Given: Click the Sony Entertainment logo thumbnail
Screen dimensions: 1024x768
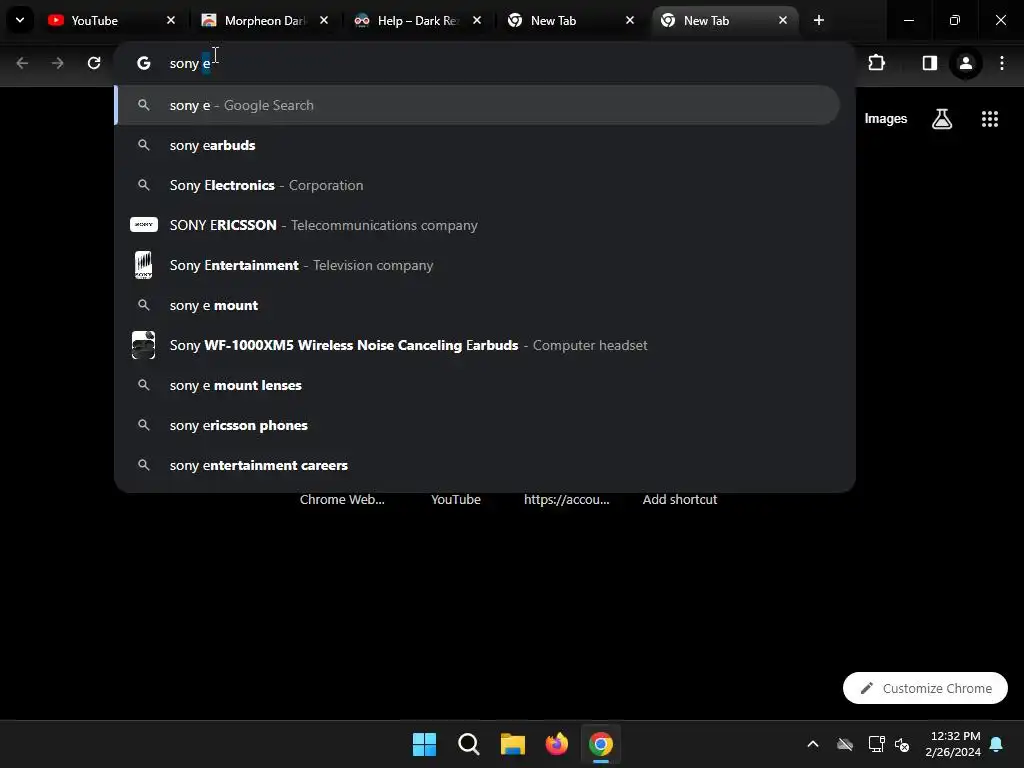Looking at the screenshot, I should tap(144, 265).
